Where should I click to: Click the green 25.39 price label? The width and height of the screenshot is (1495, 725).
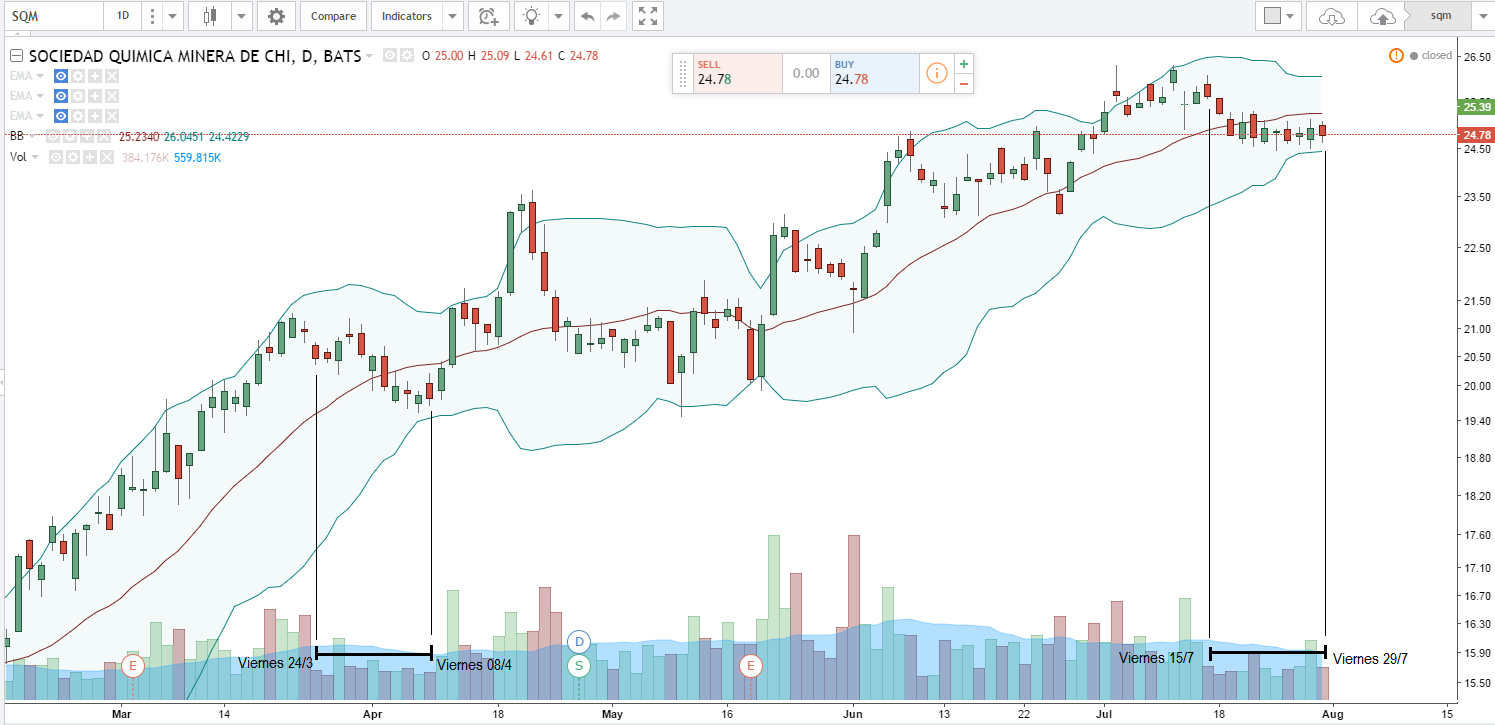pos(1476,106)
